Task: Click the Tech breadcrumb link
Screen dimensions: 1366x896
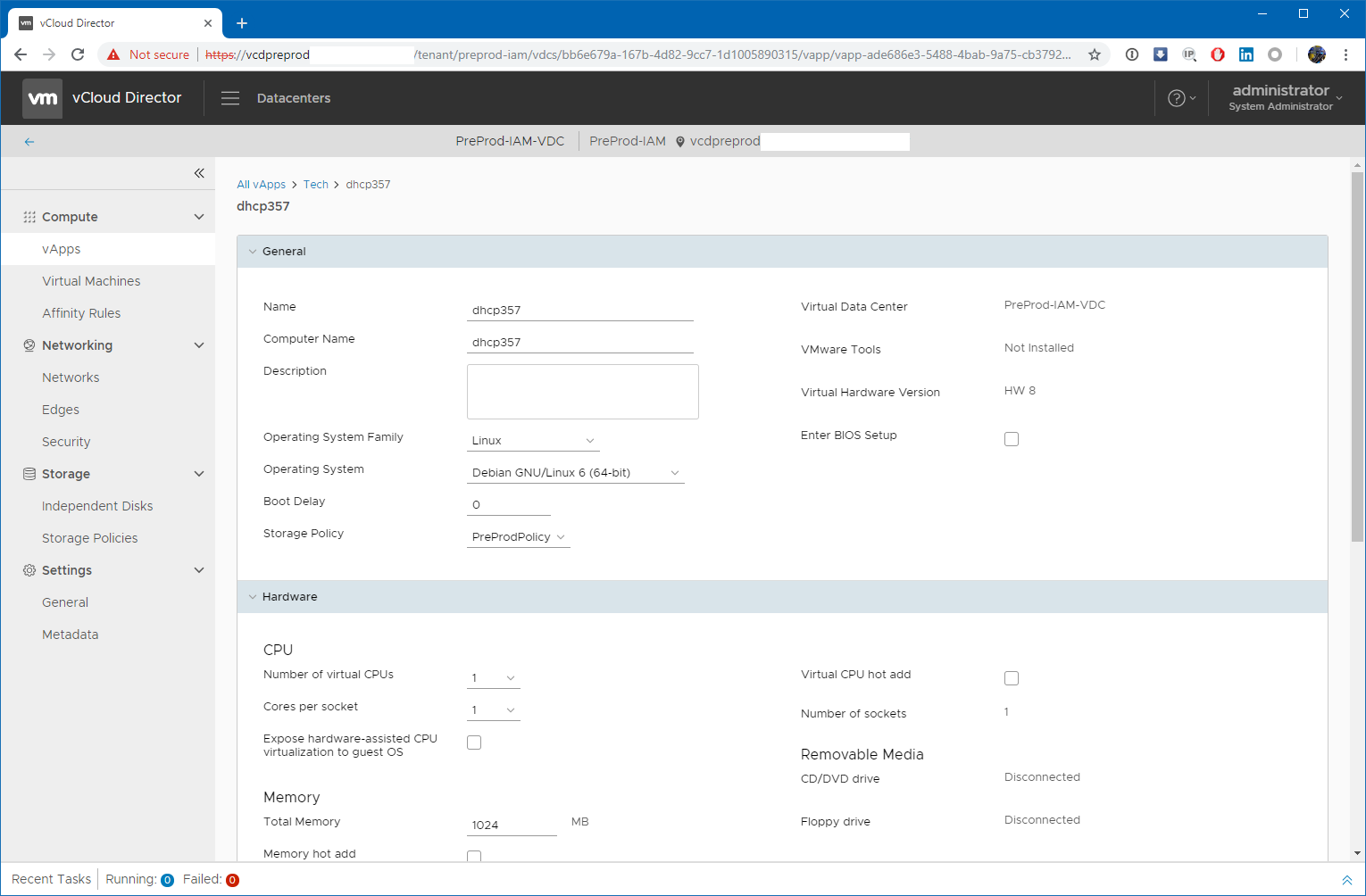Action: click(x=315, y=185)
